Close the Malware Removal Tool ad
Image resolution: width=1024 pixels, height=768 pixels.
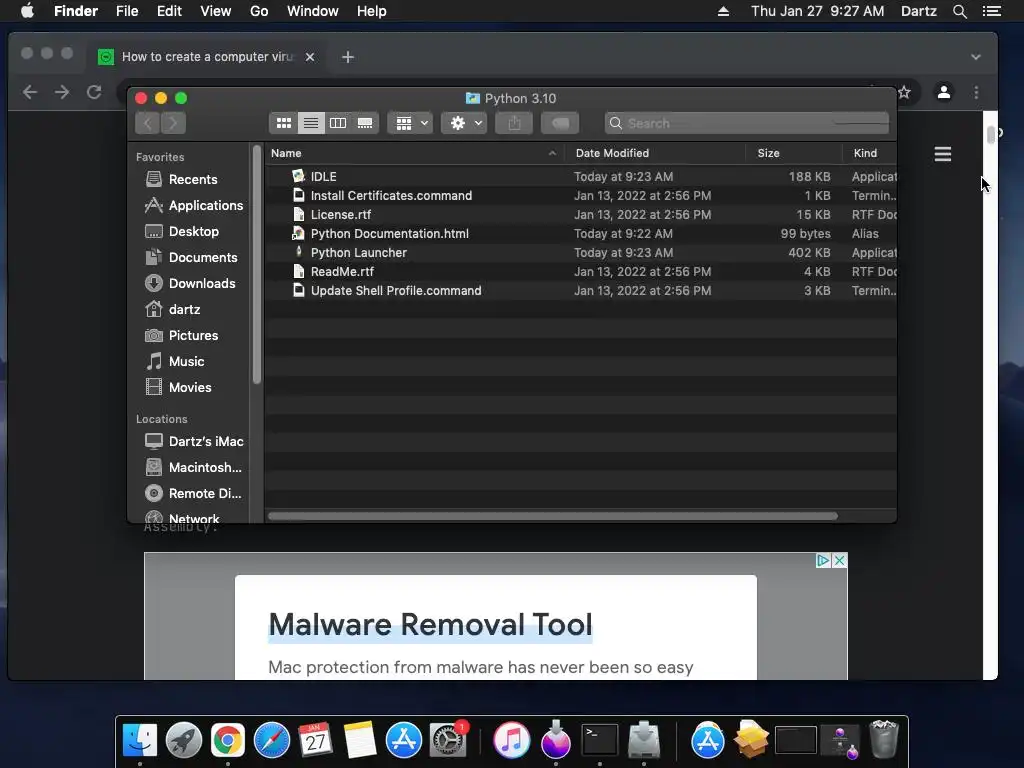pos(840,560)
